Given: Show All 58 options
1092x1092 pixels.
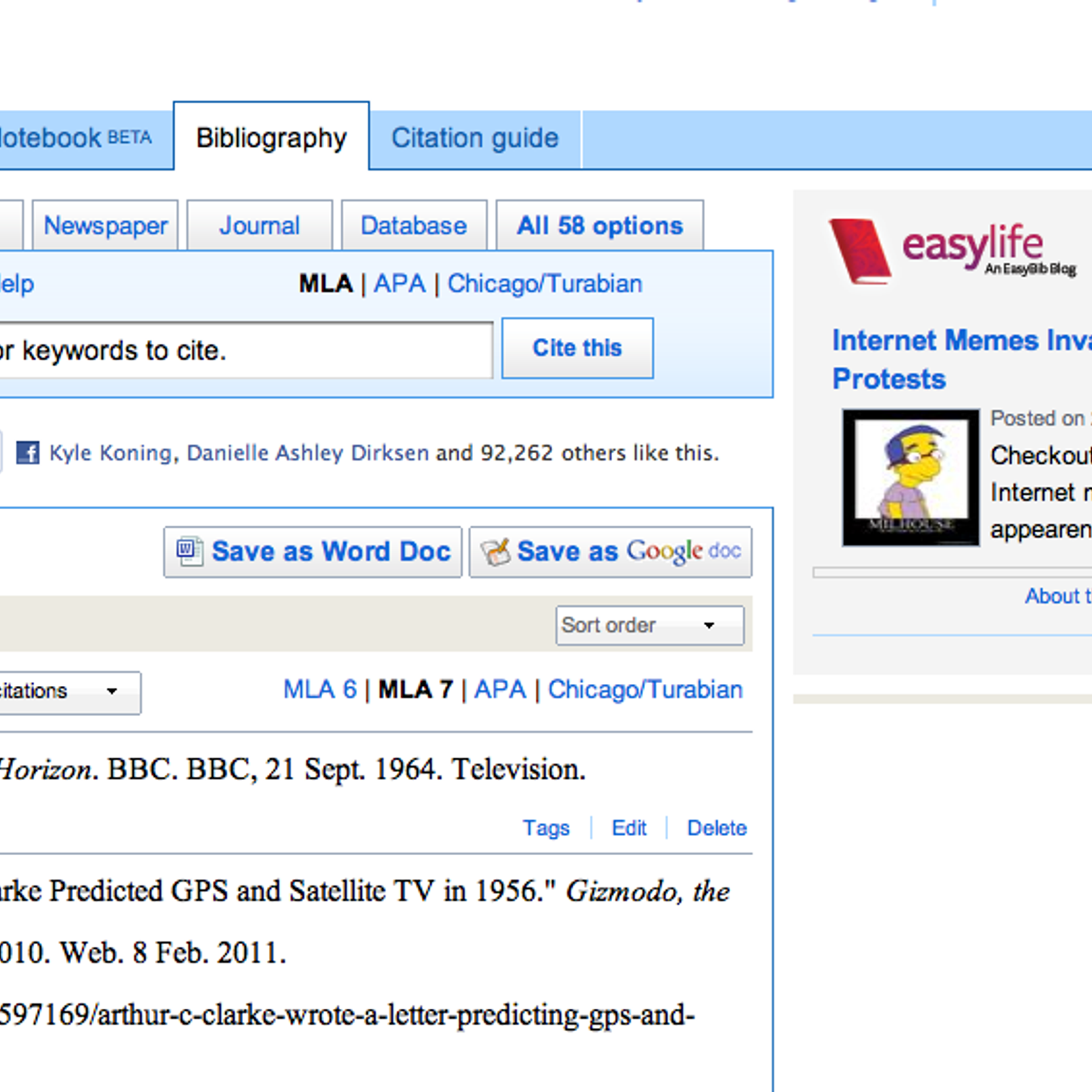Looking at the screenshot, I should coord(600,225).
